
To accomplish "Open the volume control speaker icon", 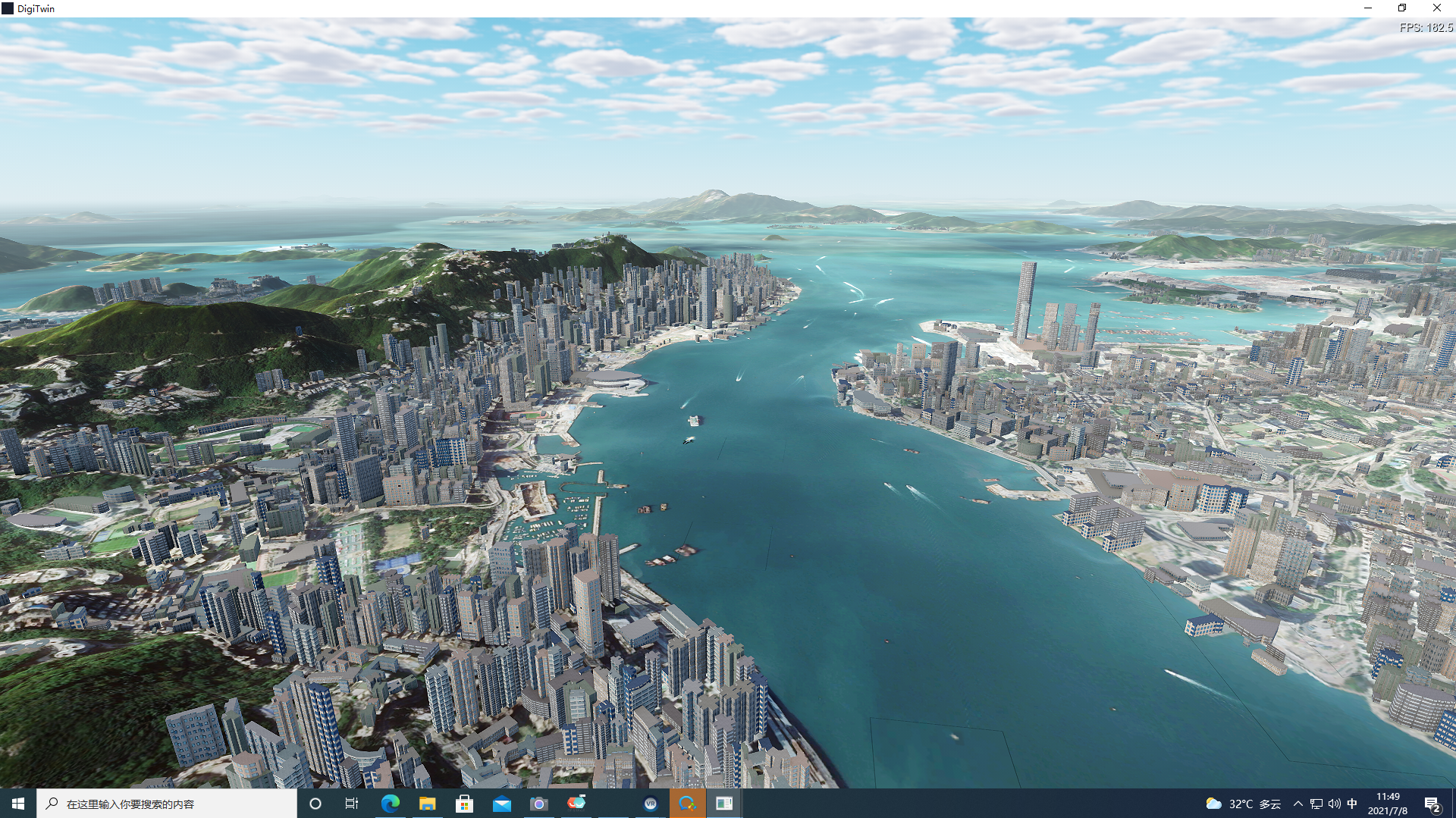I will click(1334, 804).
